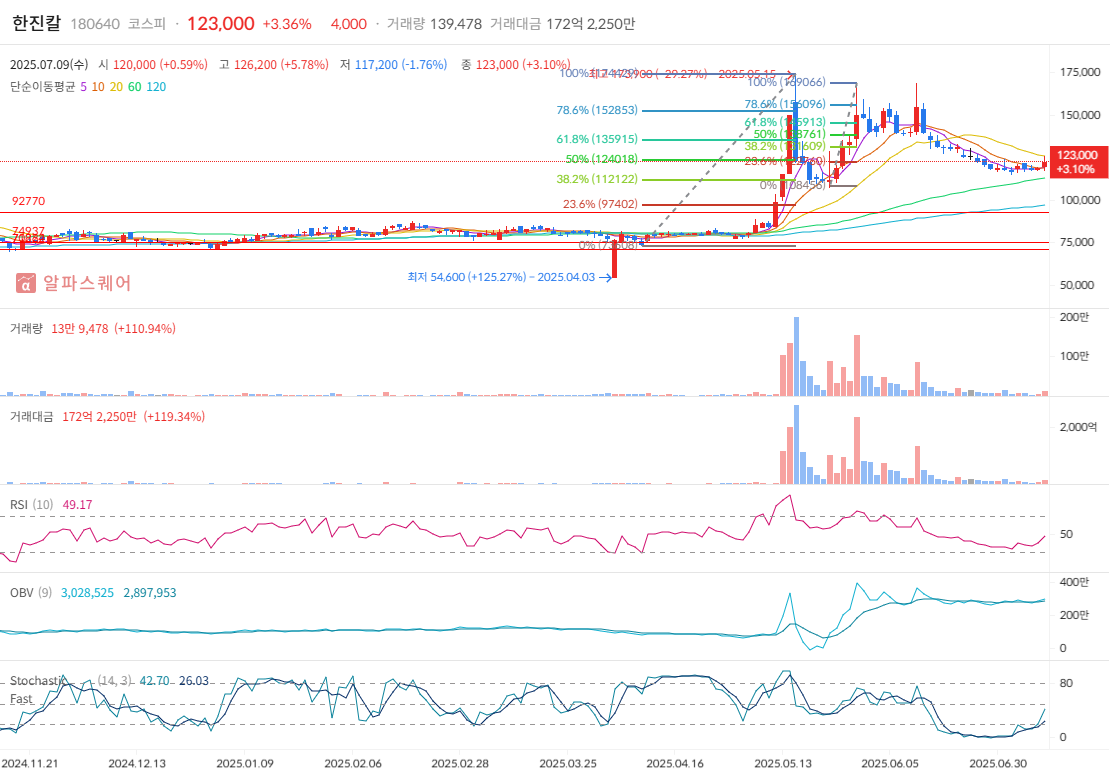1110x778 pixels.
Task: Click the 단순이동평균 indicator label
Action: tap(42, 86)
